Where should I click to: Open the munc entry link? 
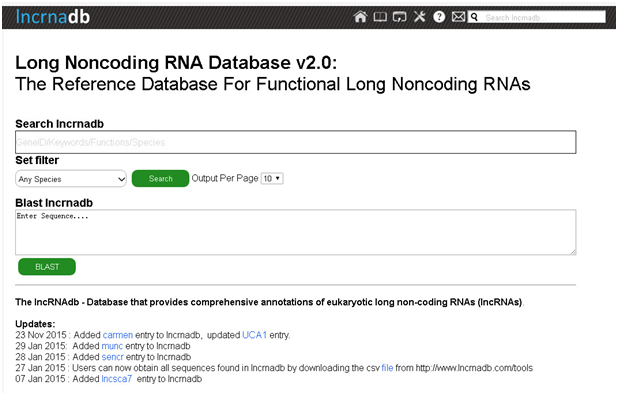coord(112,346)
